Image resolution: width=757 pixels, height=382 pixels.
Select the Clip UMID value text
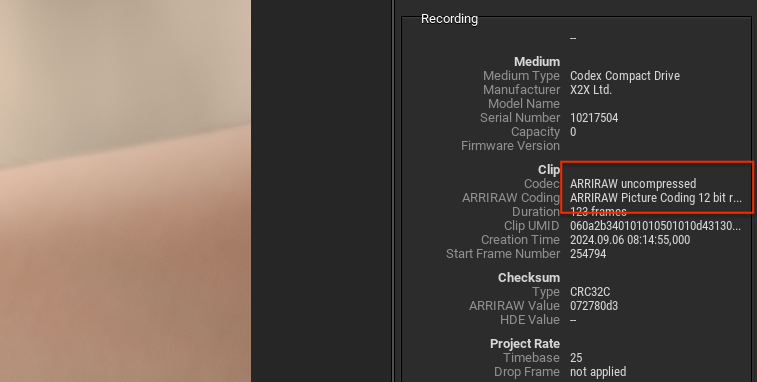click(655, 226)
